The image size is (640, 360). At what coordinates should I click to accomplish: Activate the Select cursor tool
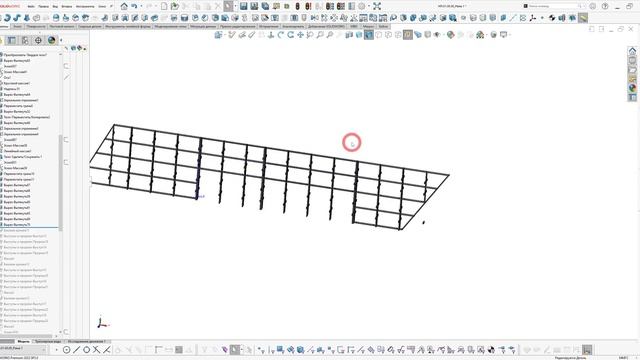[x=228, y=6]
